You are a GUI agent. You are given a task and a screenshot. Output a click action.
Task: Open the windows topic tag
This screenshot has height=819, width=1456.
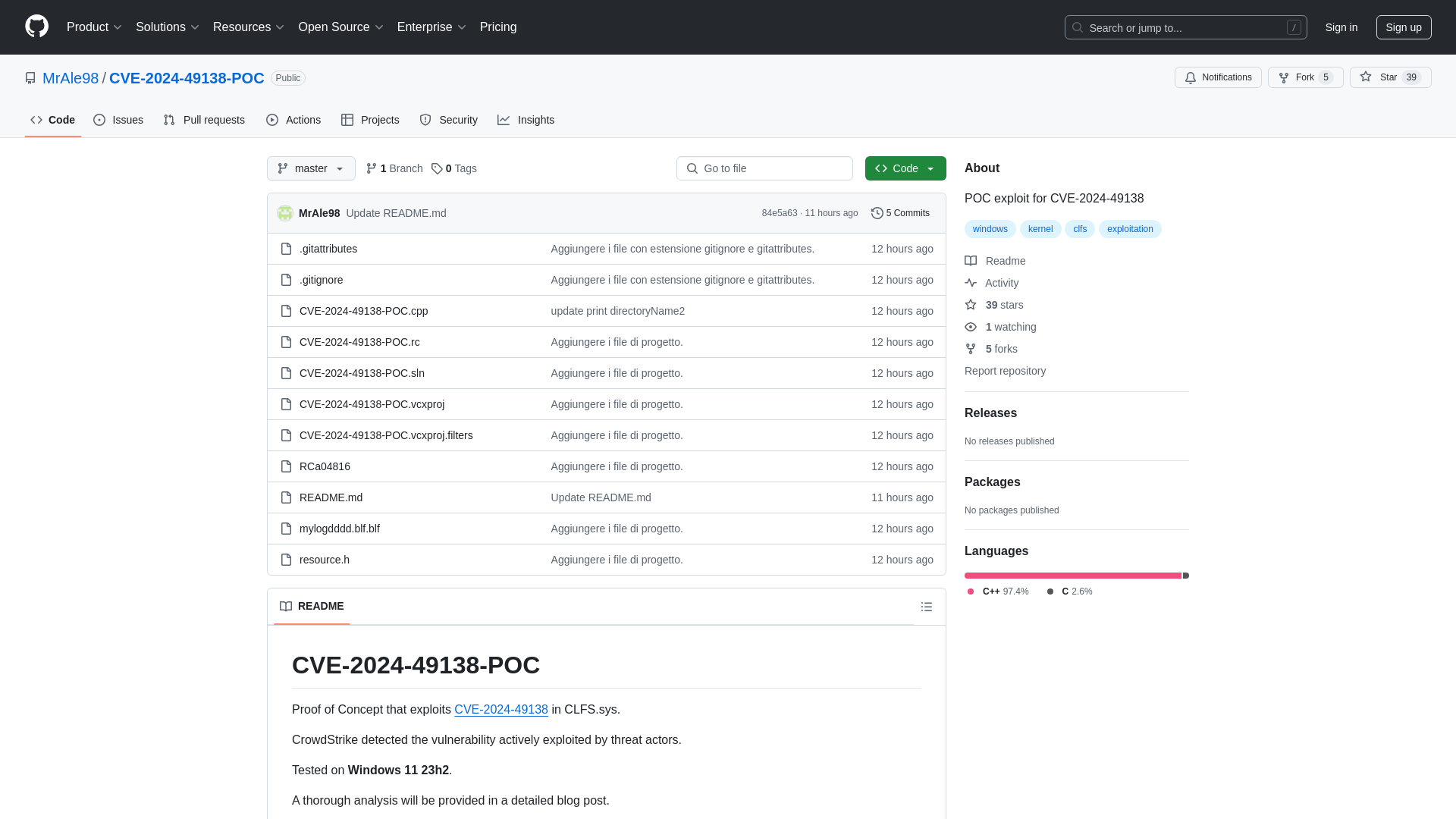[x=990, y=229]
